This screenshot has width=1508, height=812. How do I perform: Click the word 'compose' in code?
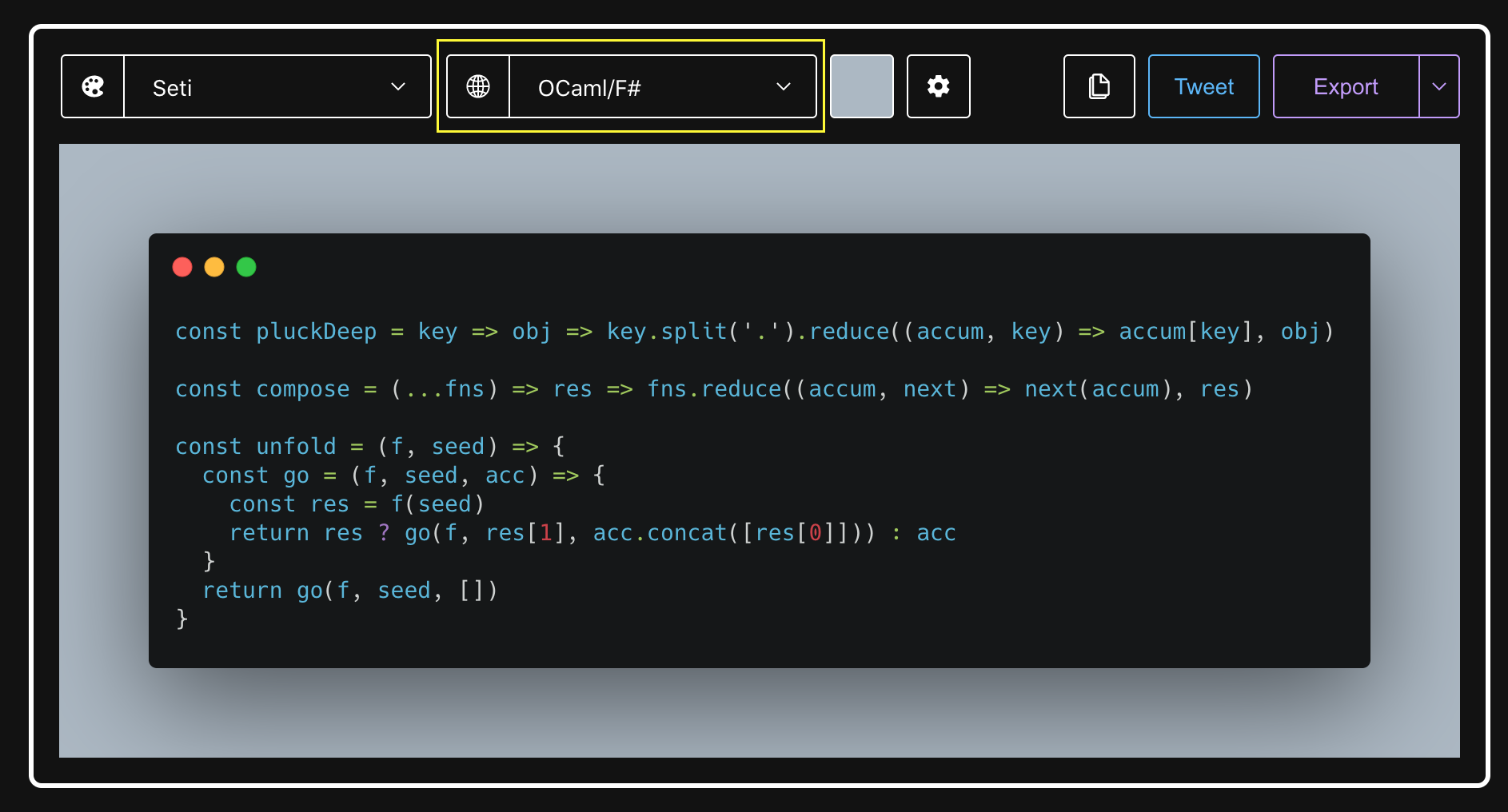(303, 389)
